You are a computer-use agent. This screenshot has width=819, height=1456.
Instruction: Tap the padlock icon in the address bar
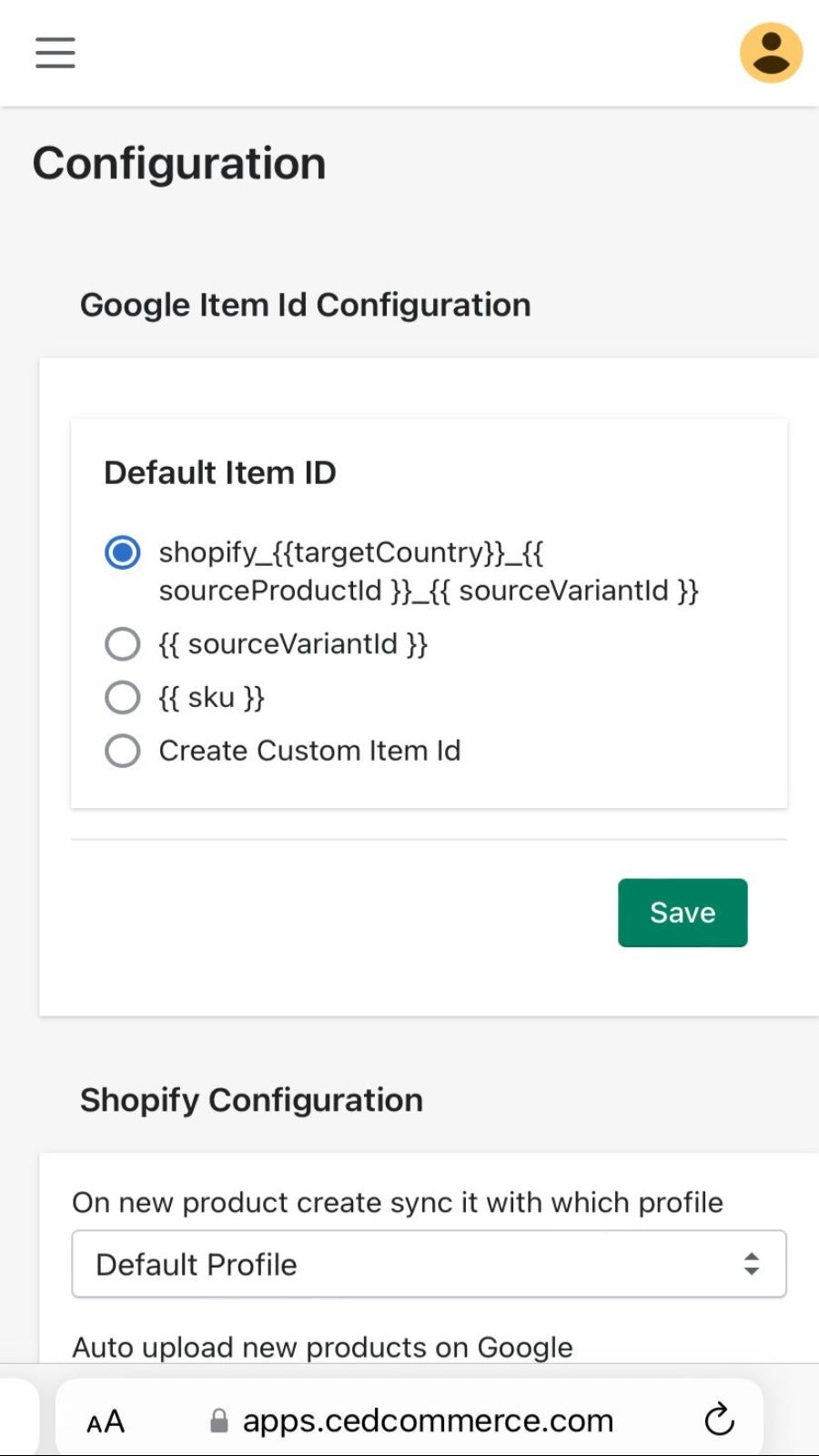coord(219,1421)
